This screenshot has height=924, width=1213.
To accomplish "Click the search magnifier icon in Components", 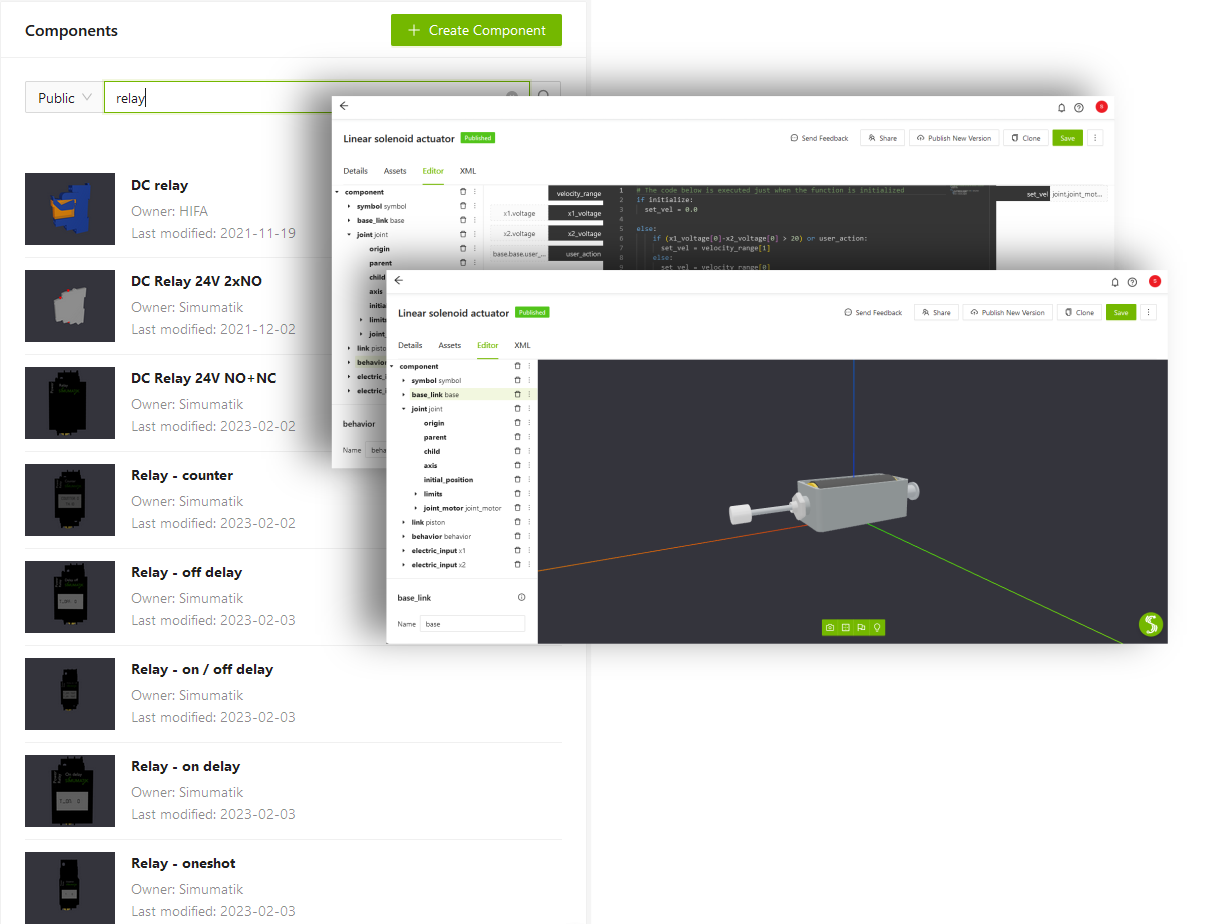I will point(545,97).
